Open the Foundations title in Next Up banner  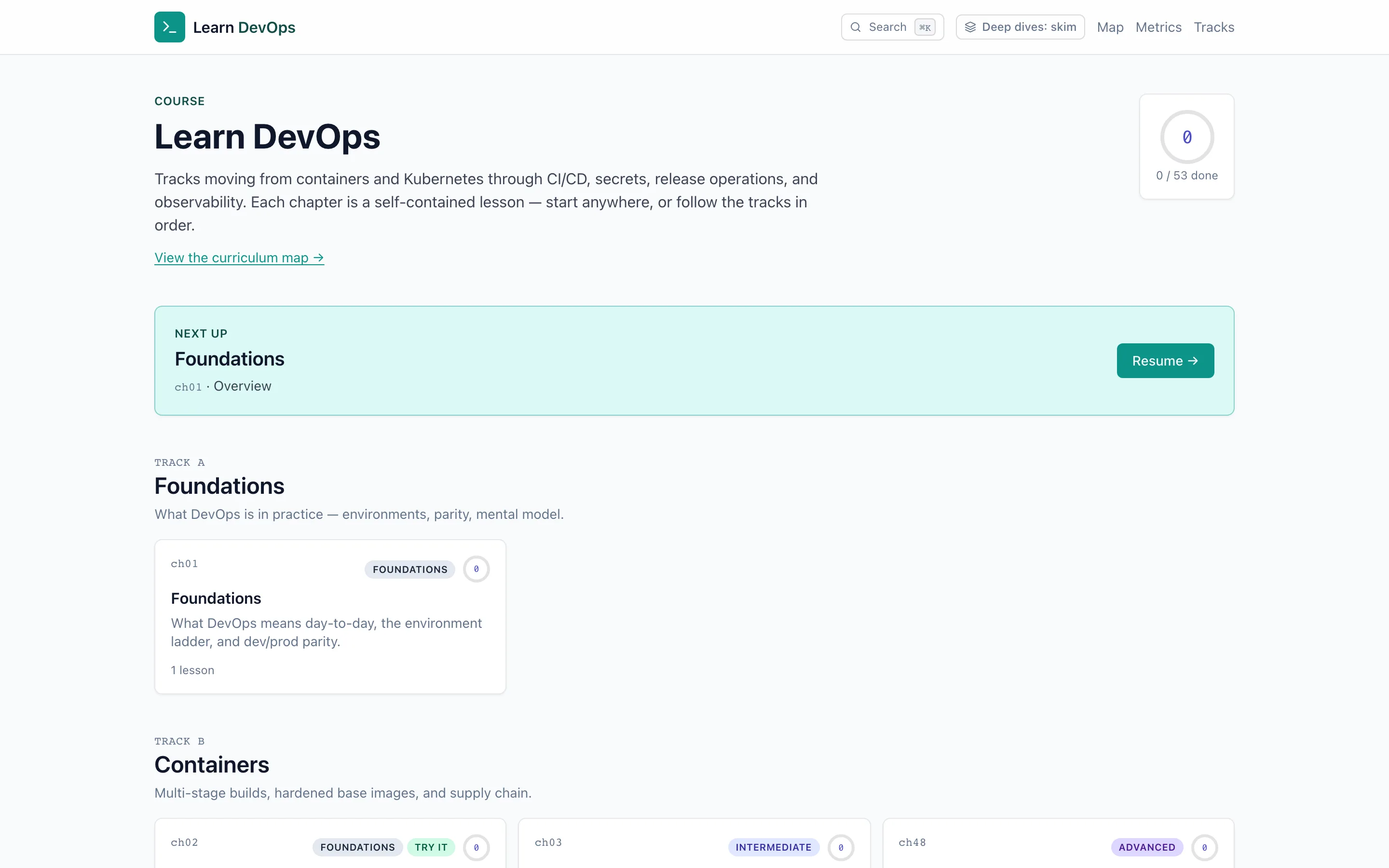pyautogui.click(x=230, y=359)
